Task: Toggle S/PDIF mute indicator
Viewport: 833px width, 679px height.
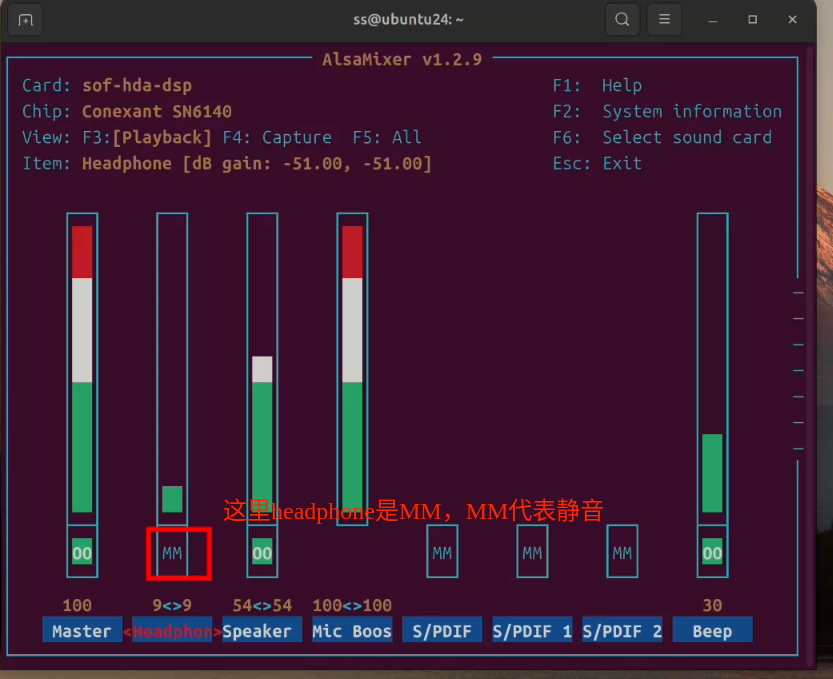Action: point(442,553)
